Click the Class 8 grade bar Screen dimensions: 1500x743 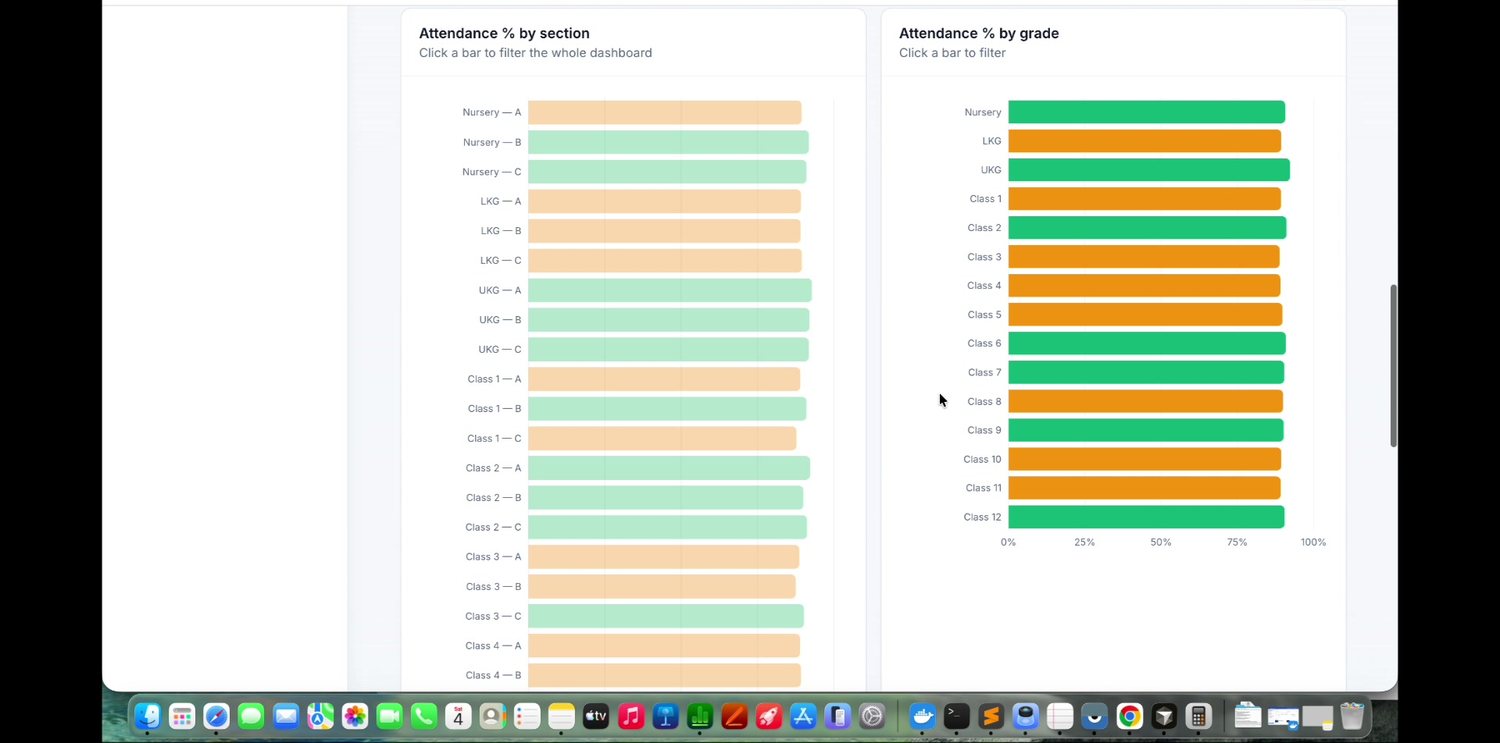[x=1145, y=401]
